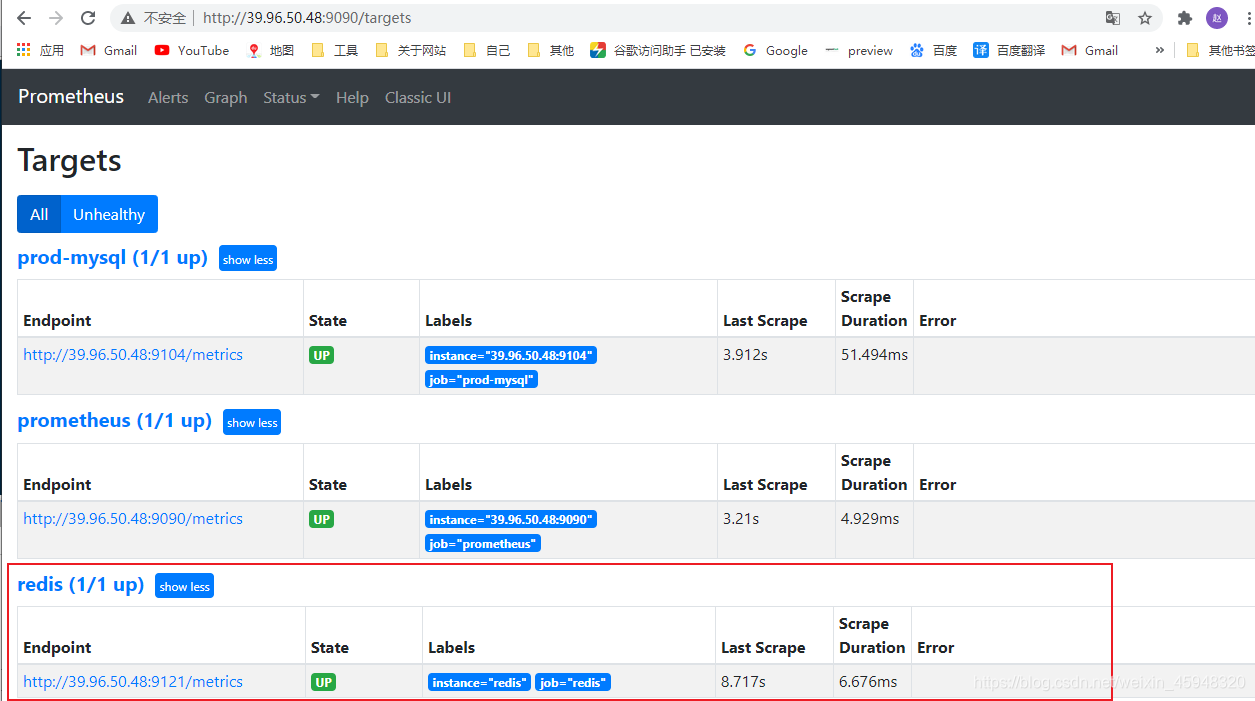Click the Prometheus brand link

[x=71, y=97]
